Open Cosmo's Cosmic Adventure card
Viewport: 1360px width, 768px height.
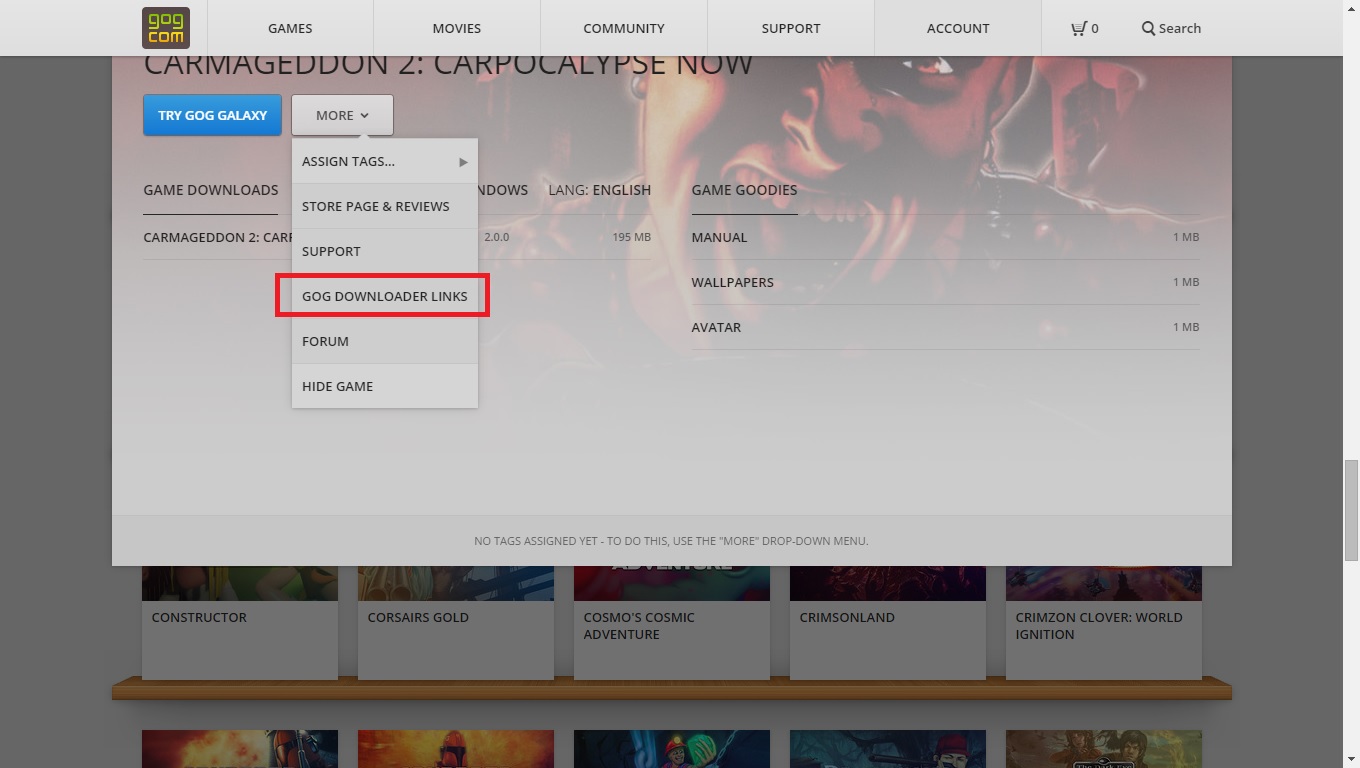[672, 622]
